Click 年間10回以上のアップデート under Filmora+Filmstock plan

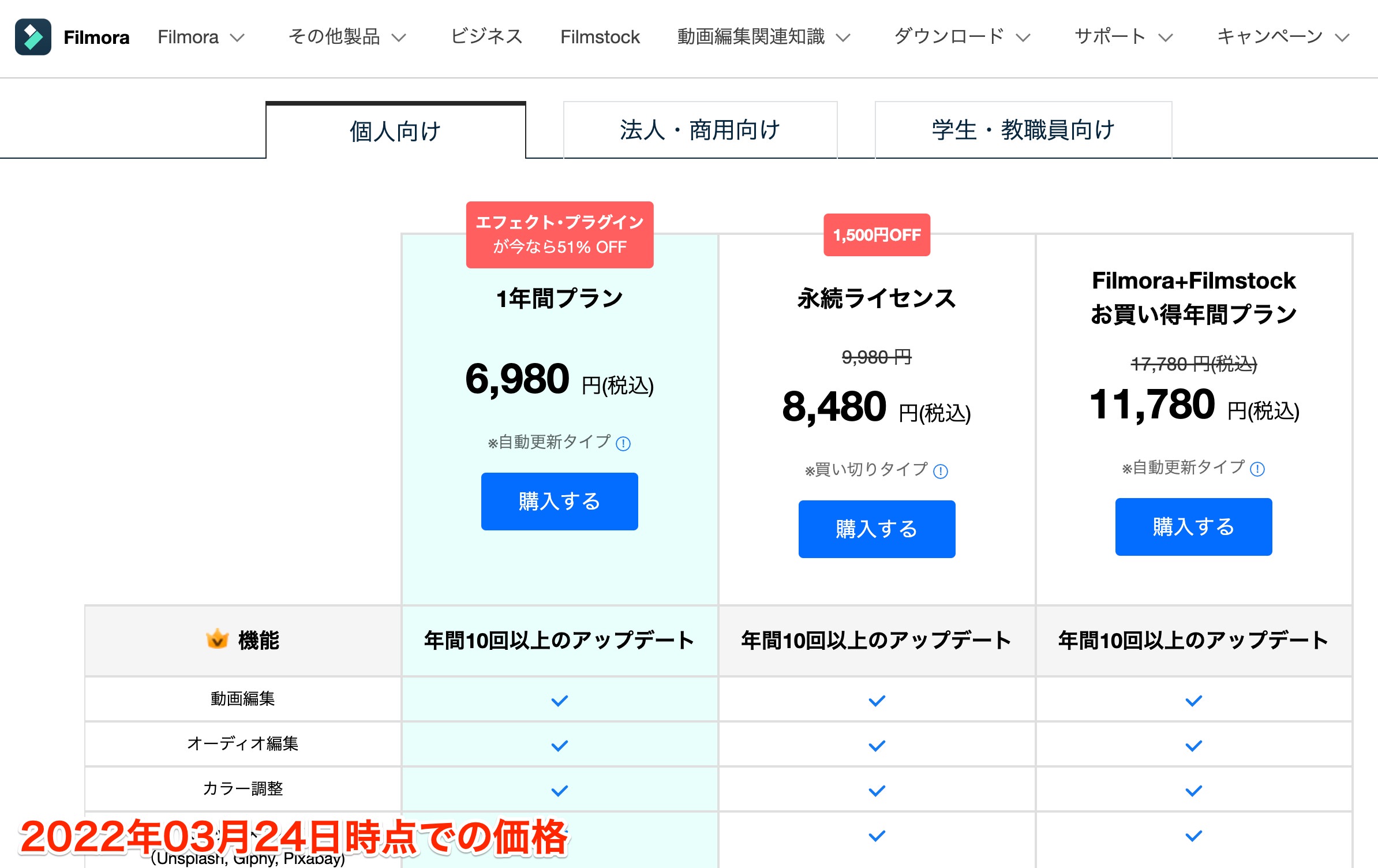point(1194,641)
